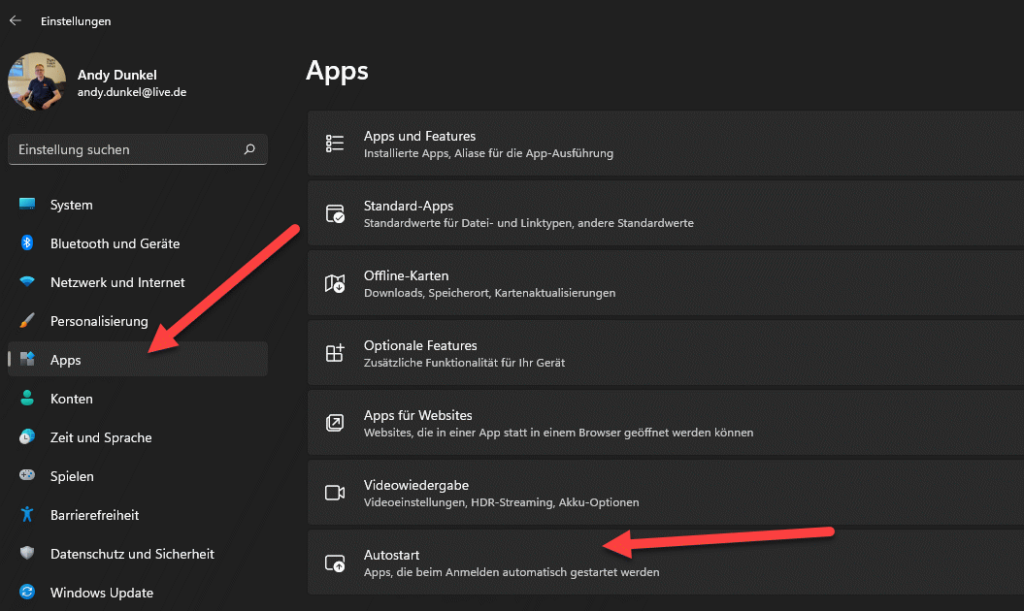Click the Standard-Apps icon
This screenshot has width=1024, height=611.
point(334,212)
